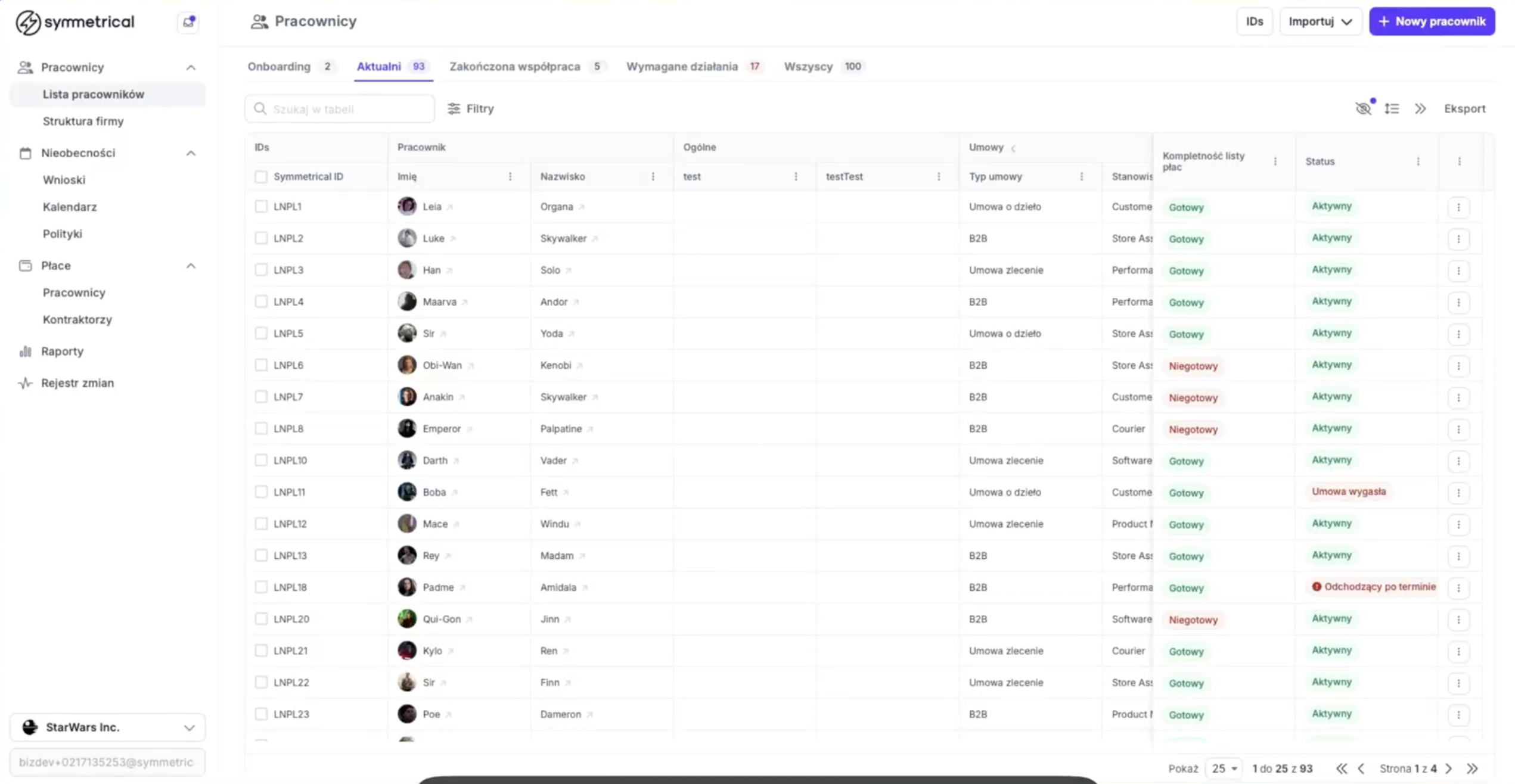Open the Imię column options menu
Viewport: 1515px width, 784px height.
pyautogui.click(x=510, y=176)
